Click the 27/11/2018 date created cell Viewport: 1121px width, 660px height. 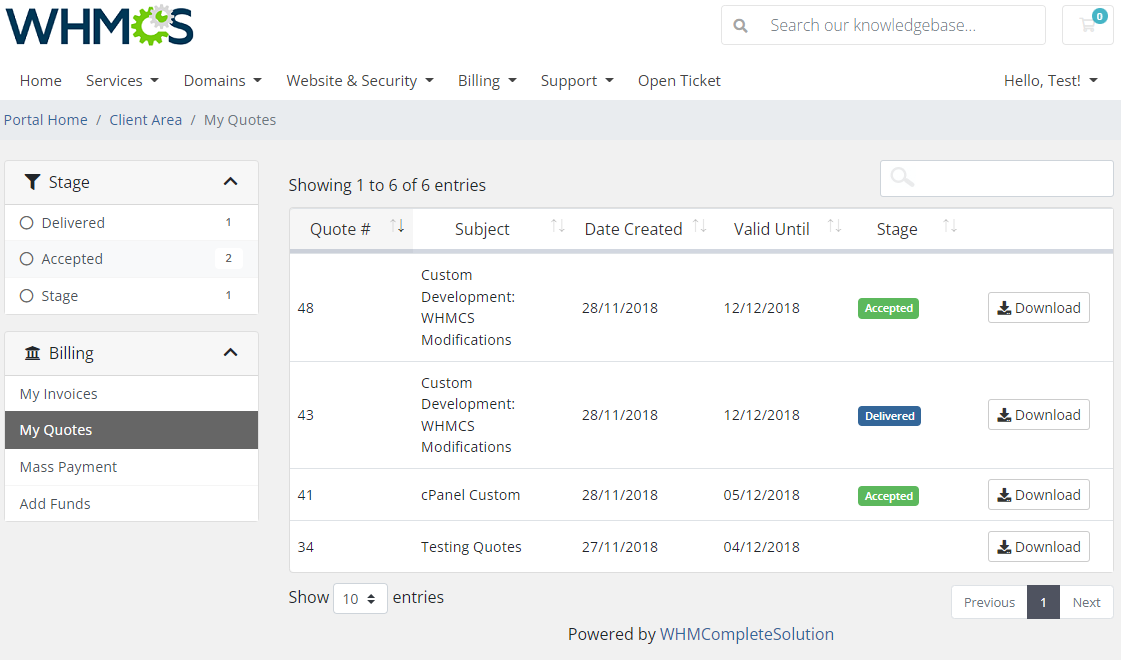(x=620, y=547)
